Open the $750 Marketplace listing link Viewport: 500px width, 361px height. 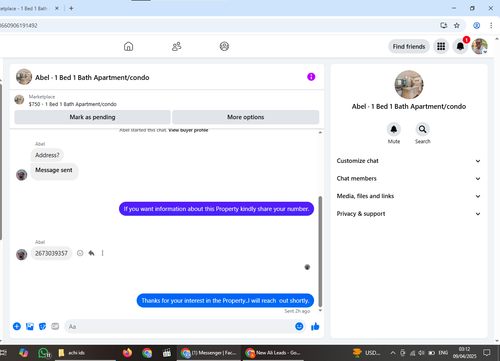coord(73,104)
